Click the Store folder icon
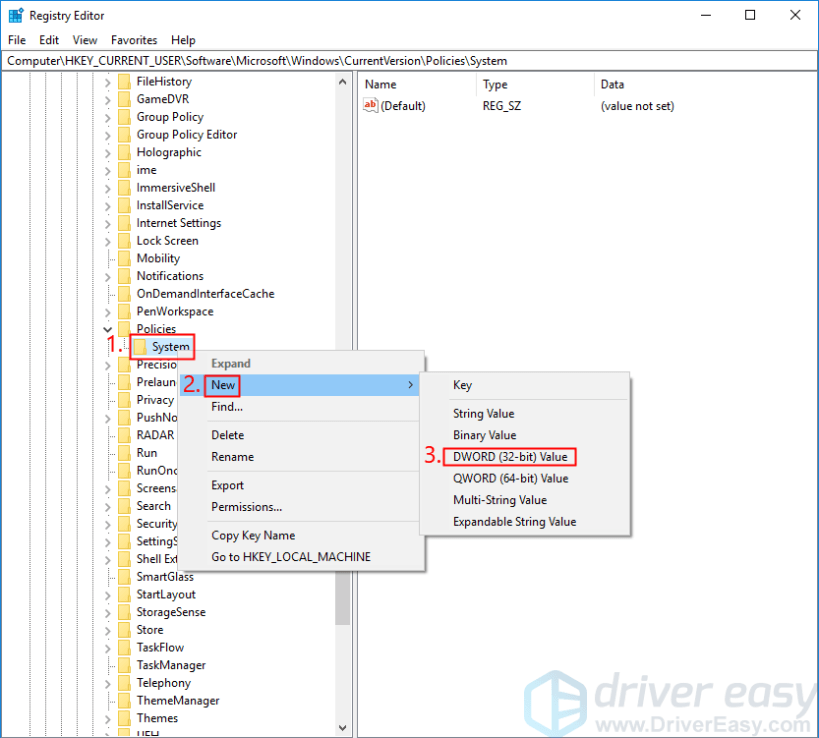Screen dimensions: 819x738 point(127,629)
